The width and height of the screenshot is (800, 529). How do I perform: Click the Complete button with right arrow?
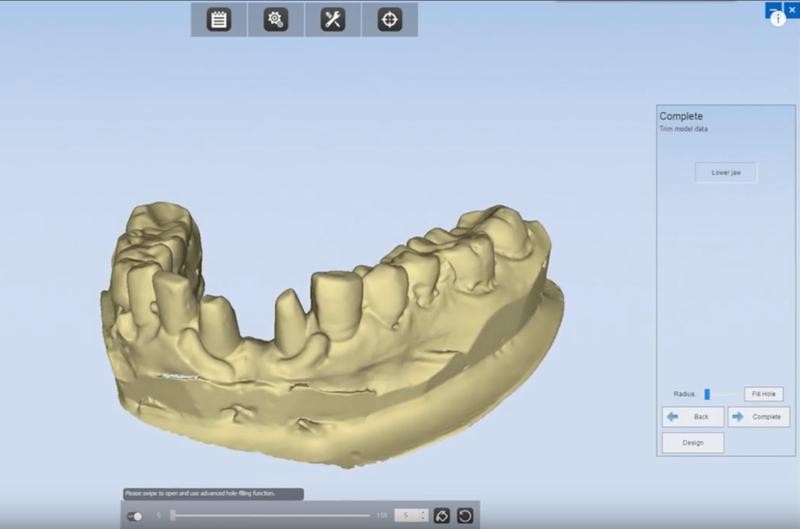click(x=758, y=417)
